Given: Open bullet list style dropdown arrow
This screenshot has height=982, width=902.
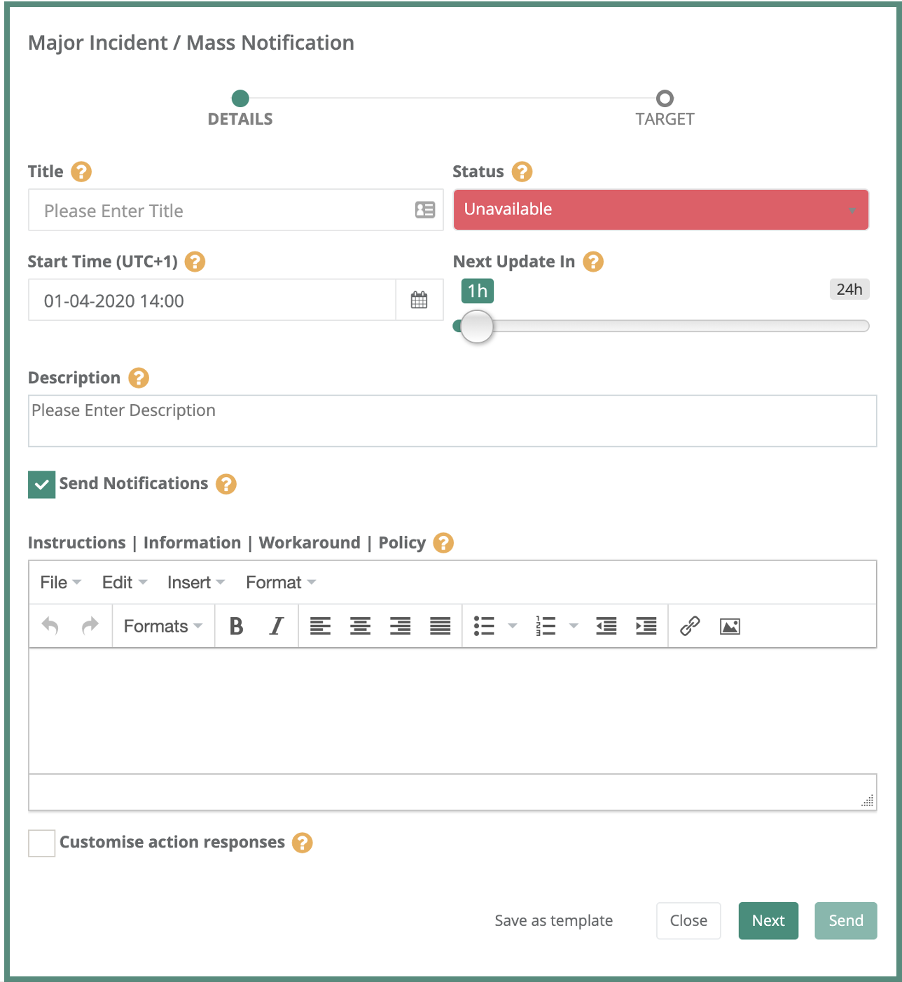Looking at the screenshot, I should 513,627.
